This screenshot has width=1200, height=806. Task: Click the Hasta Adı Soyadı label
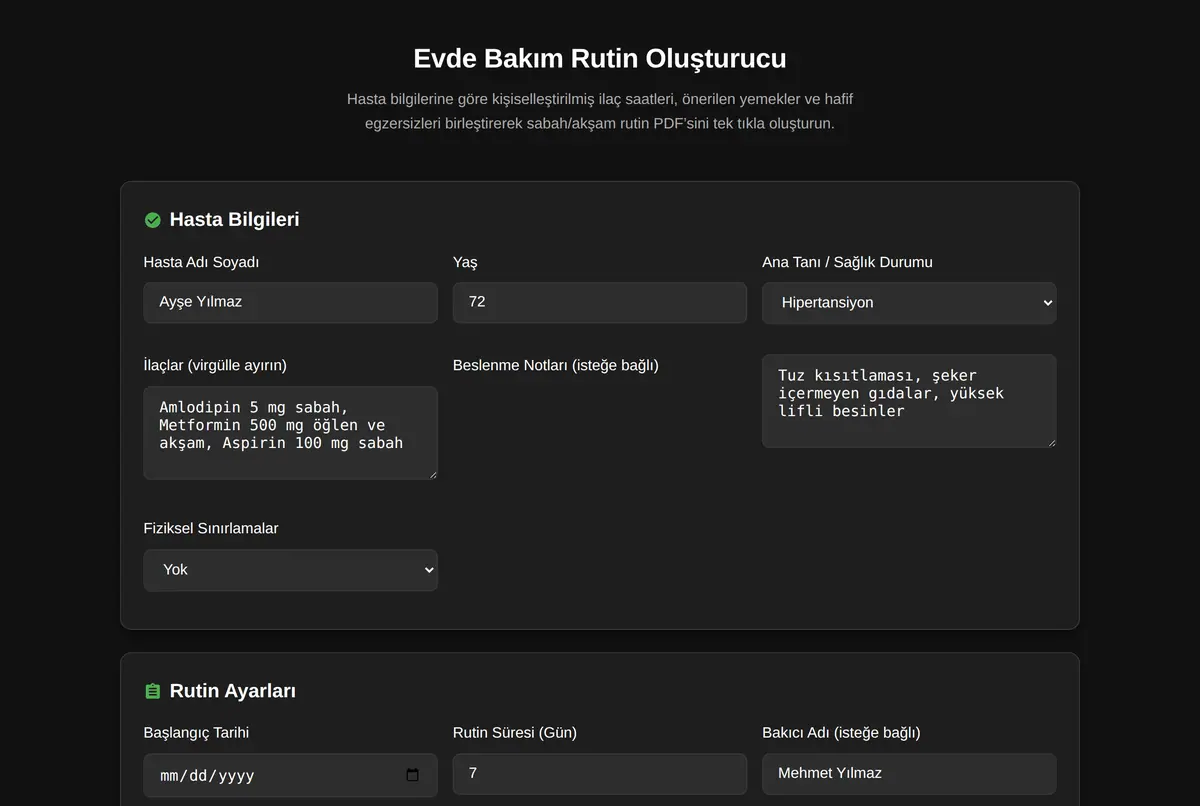pos(201,262)
